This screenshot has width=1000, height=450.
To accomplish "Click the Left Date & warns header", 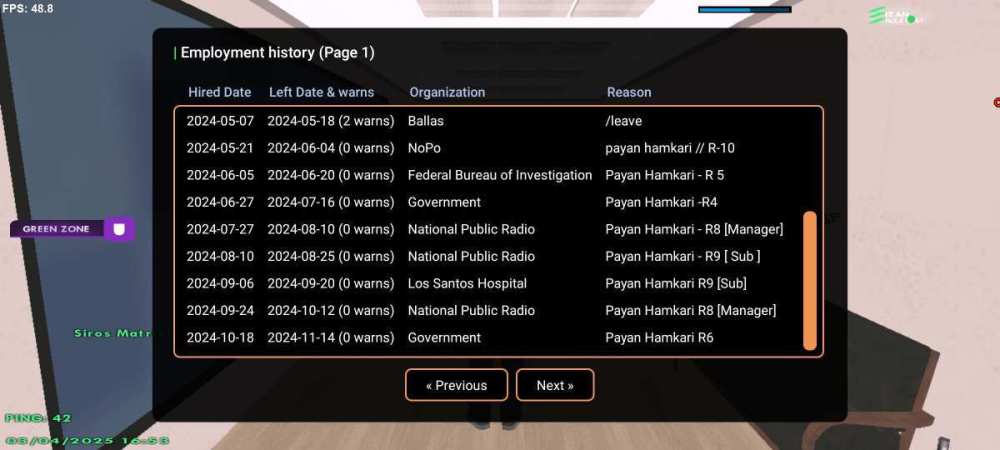I will 321,92.
